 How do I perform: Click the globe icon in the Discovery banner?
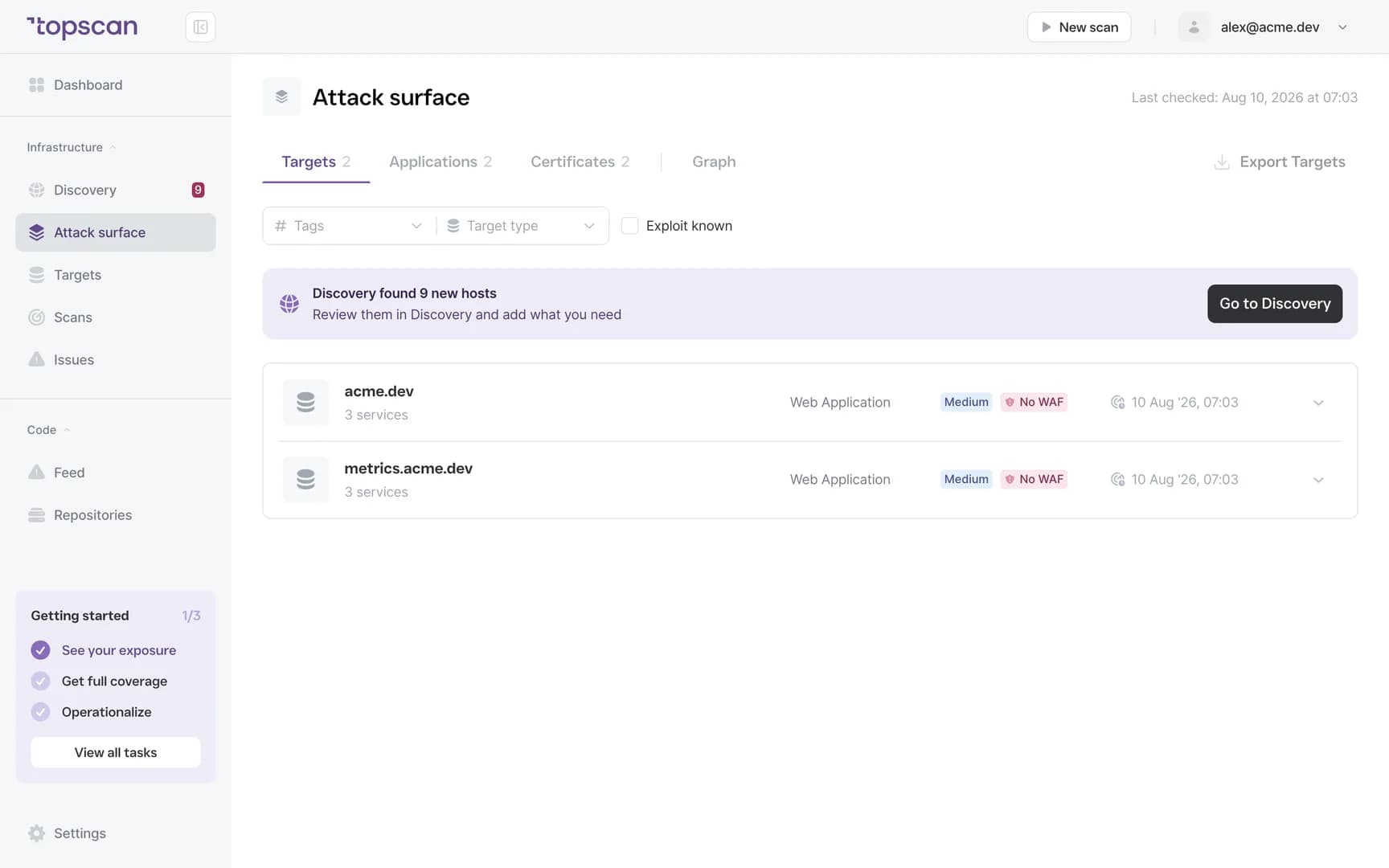[x=289, y=304]
